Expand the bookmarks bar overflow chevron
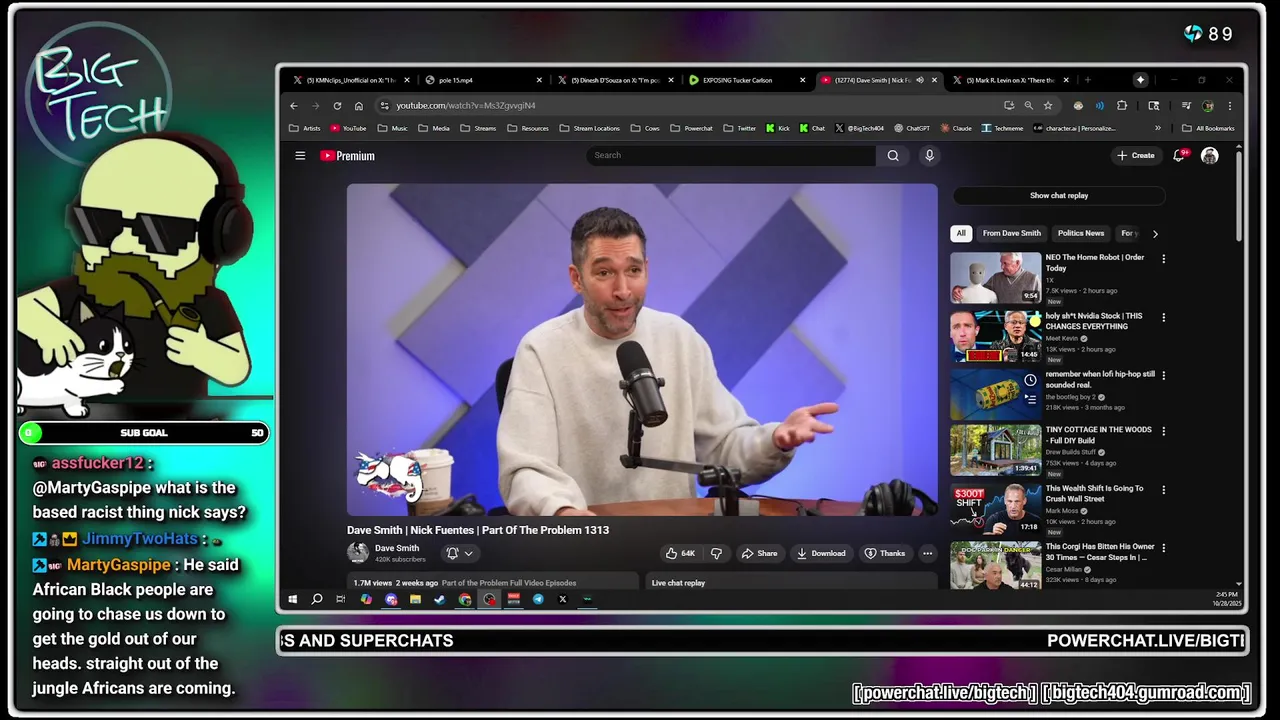The width and height of the screenshot is (1280, 720). pos(1158,128)
